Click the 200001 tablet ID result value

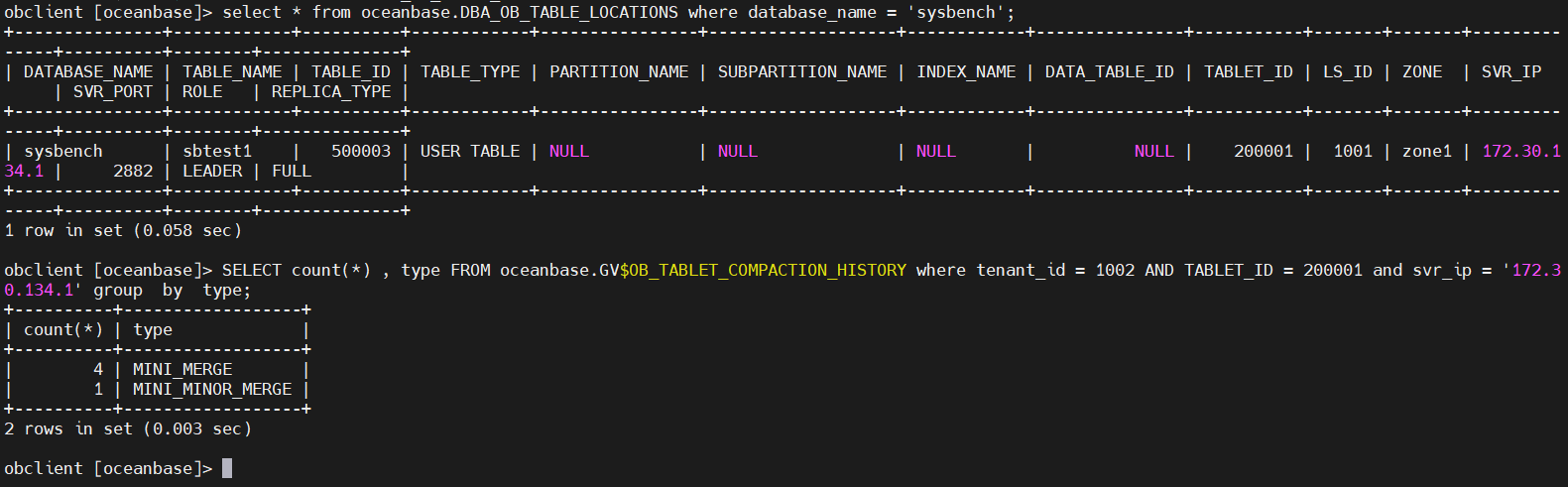click(x=1264, y=151)
